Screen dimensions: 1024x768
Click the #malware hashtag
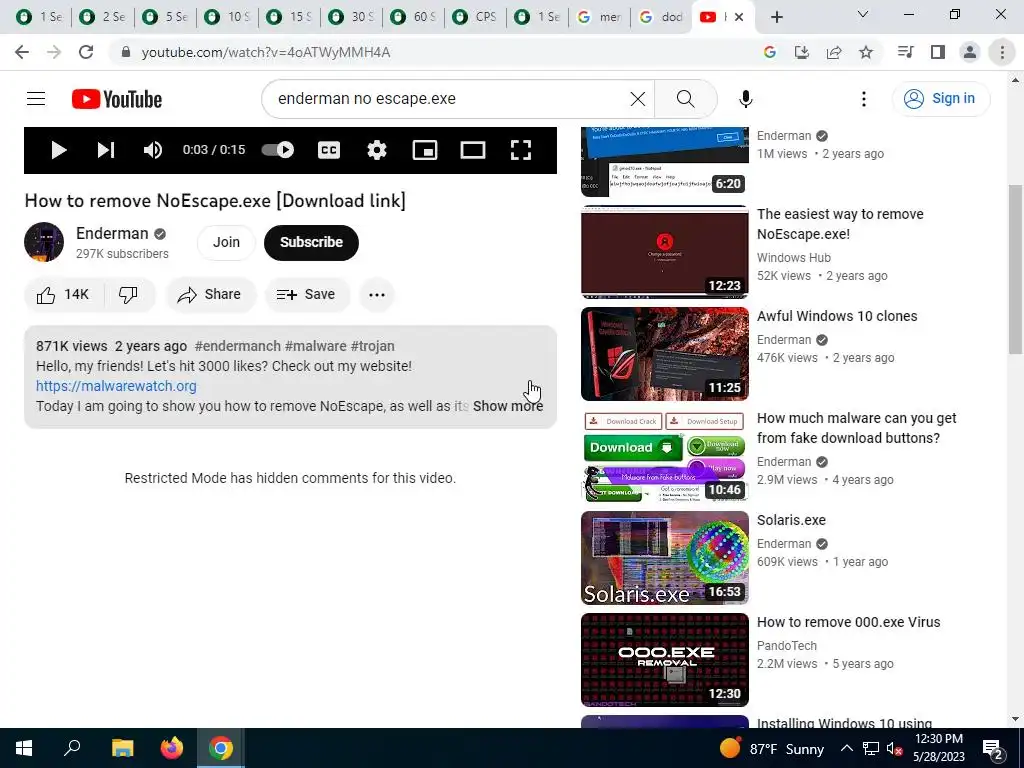pyautogui.click(x=315, y=346)
